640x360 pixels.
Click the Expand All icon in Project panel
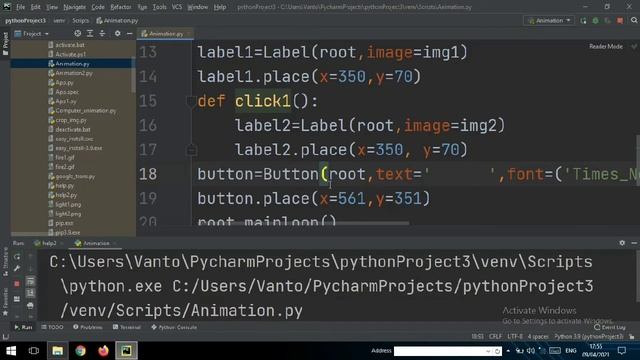coord(90,33)
